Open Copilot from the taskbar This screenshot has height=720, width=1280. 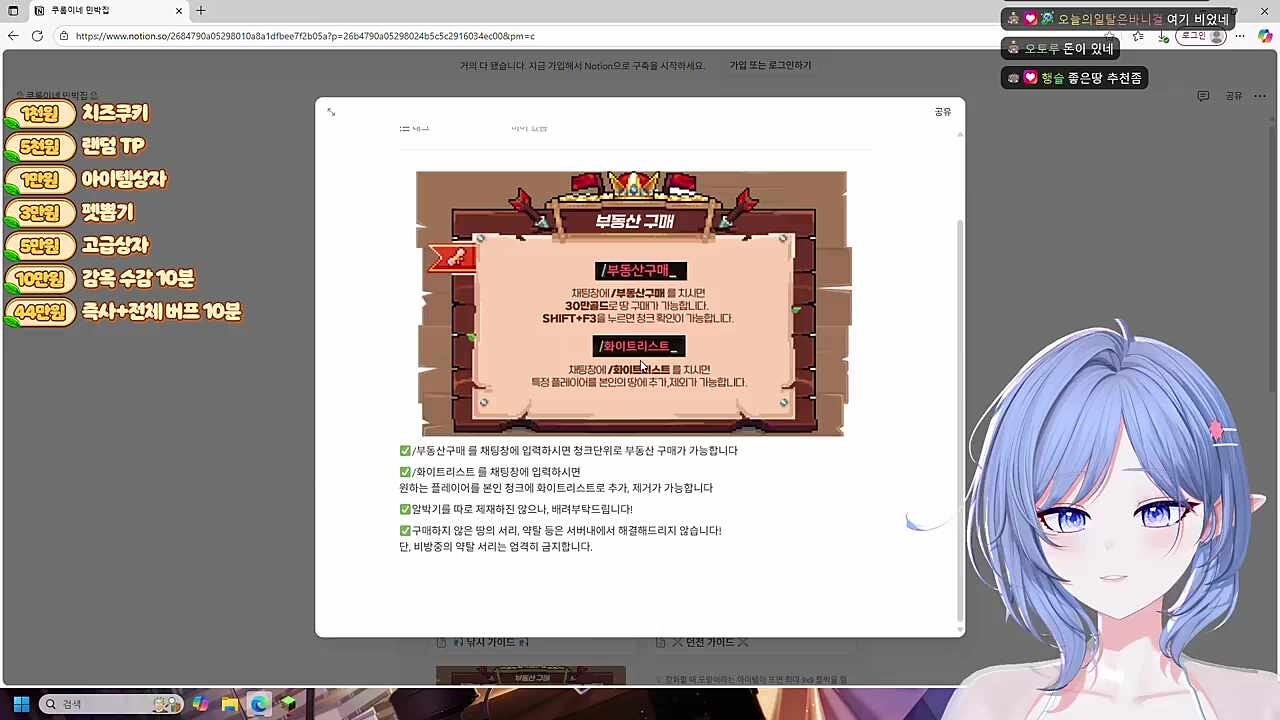201,704
